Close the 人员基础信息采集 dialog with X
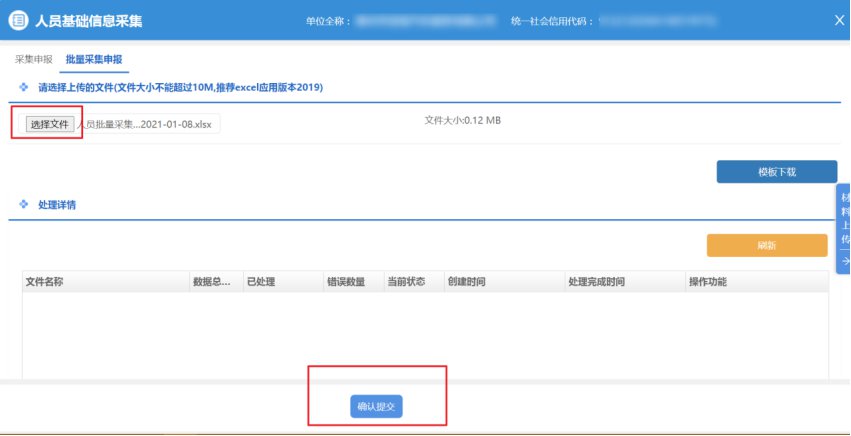 point(838,20)
